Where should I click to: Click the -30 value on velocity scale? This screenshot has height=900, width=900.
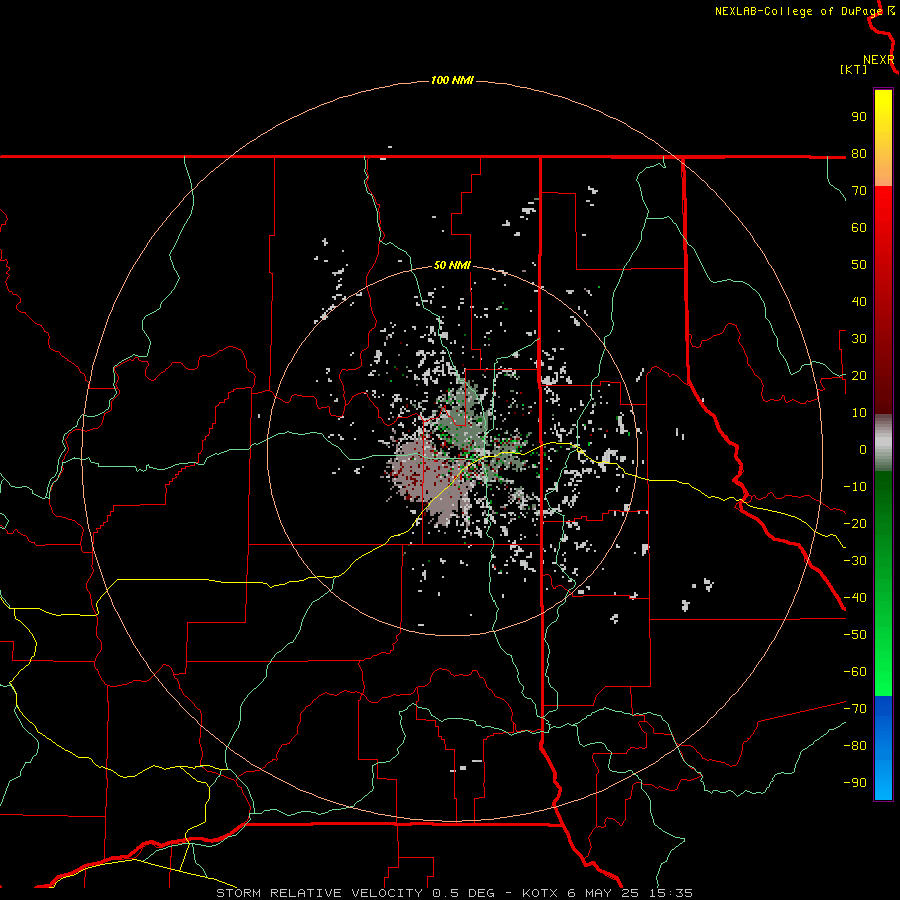coord(855,561)
